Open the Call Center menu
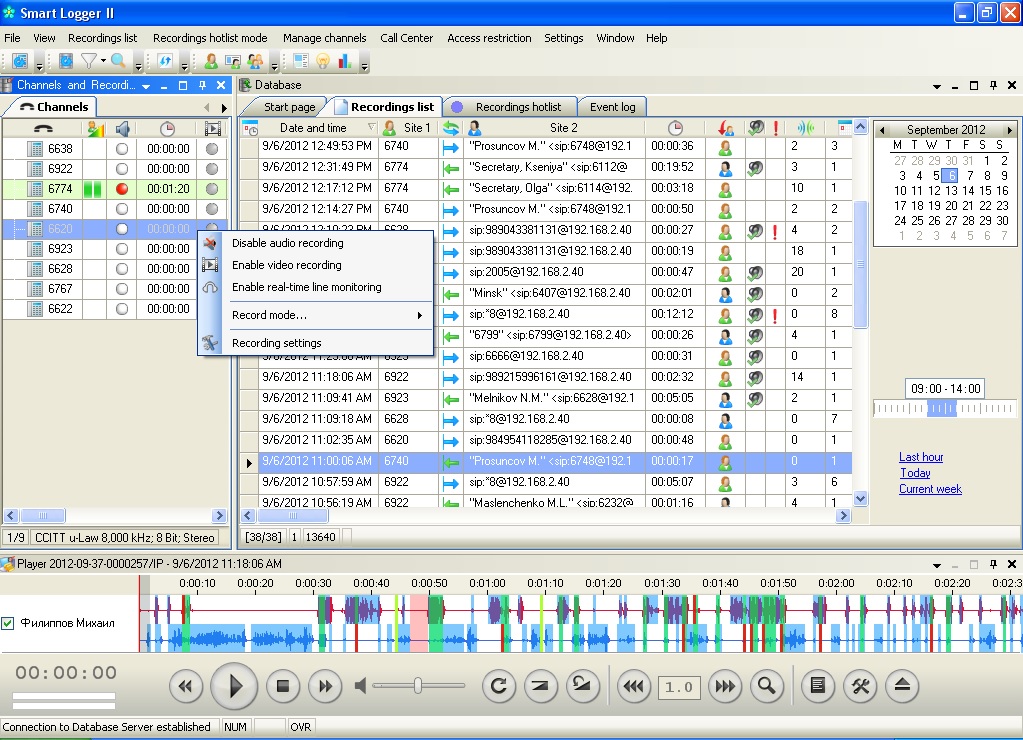Image resolution: width=1023 pixels, height=740 pixels. coord(406,38)
